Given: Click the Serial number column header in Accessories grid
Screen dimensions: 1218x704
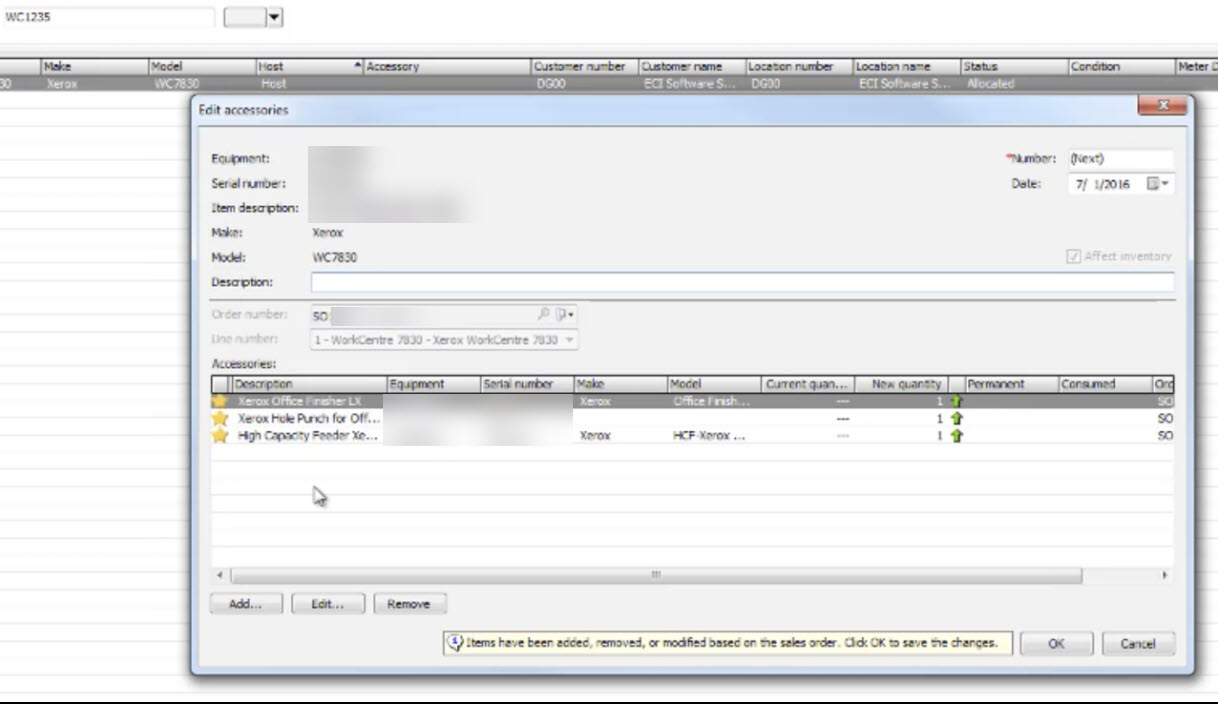Looking at the screenshot, I should 527,384.
